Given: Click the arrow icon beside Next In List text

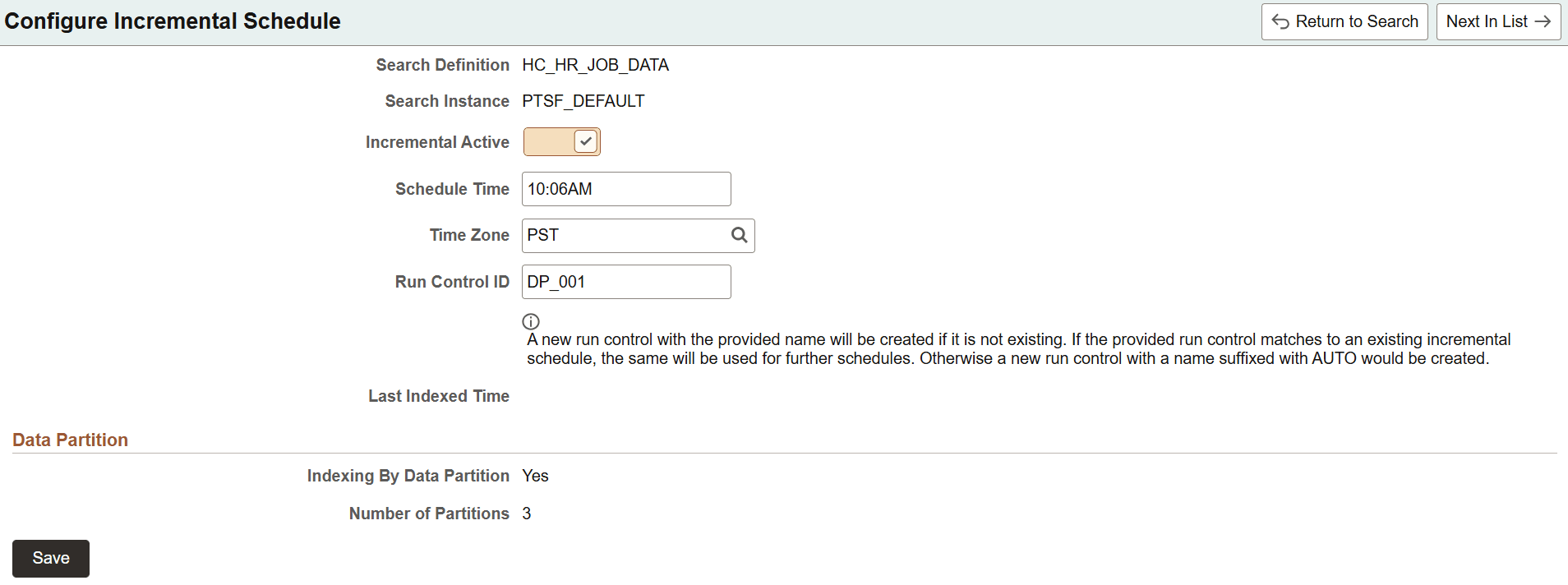Looking at the screenshot, I should [x=1546, y=21].
